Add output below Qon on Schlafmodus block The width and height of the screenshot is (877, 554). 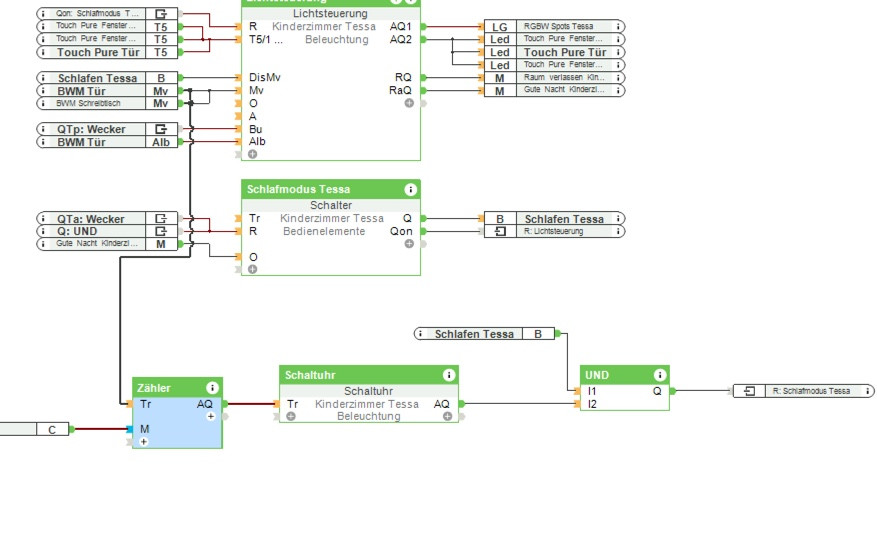point(409,244)
